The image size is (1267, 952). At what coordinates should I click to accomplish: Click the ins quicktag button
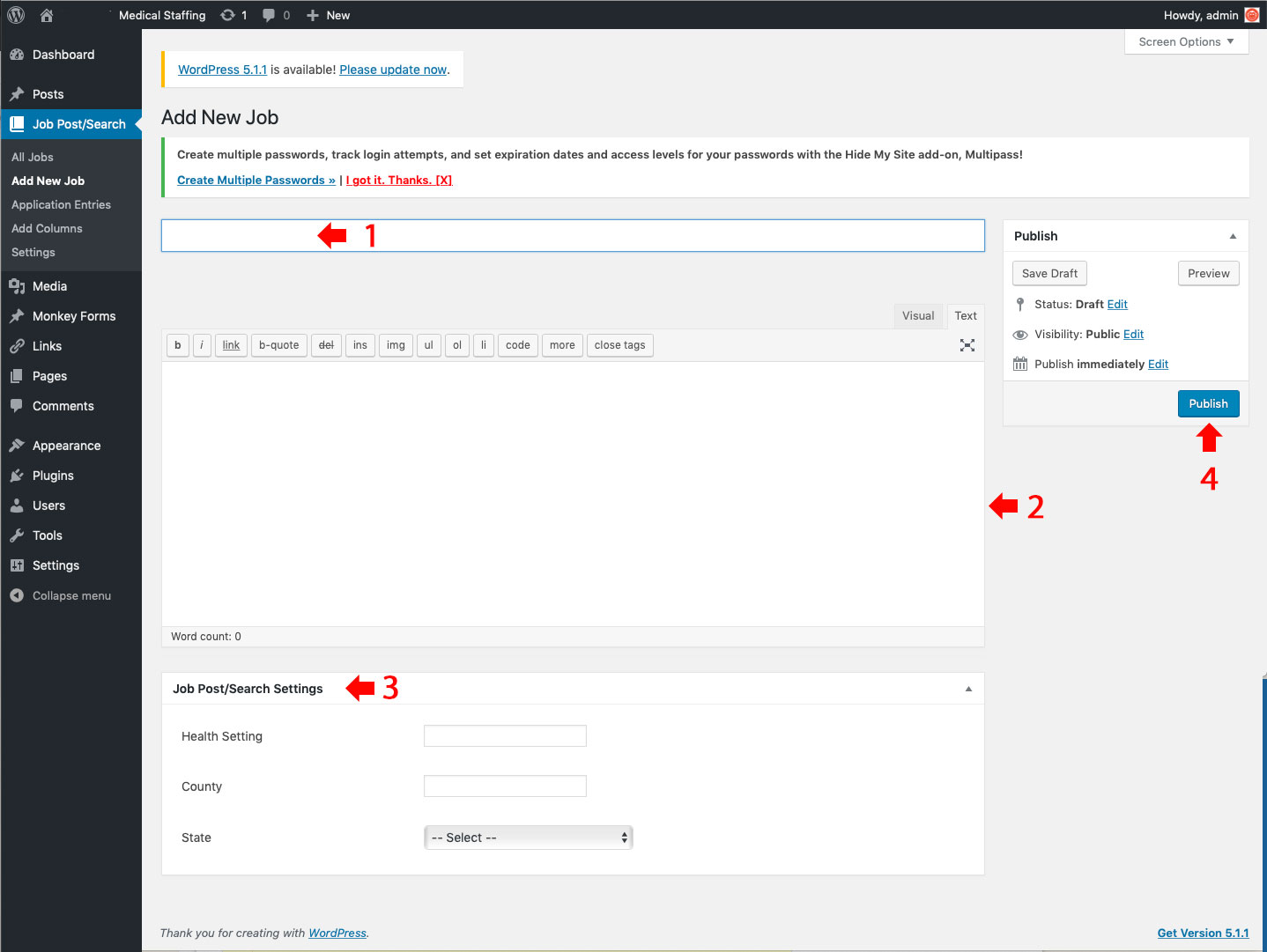360,345
